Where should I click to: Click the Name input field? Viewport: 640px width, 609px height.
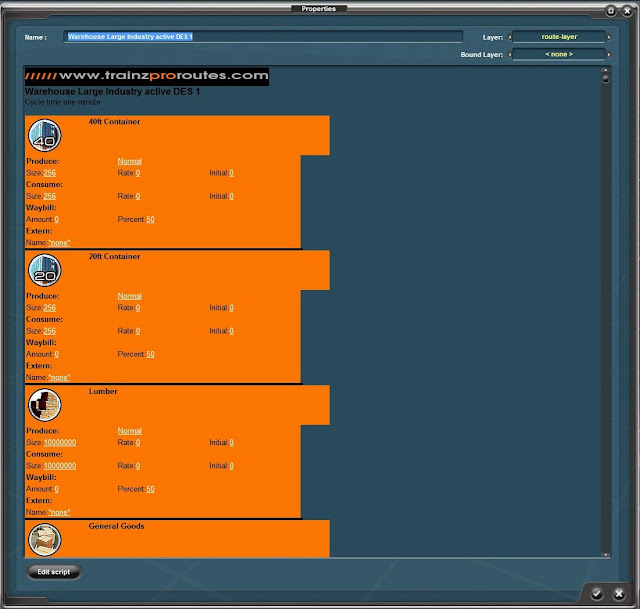(263, 37)
